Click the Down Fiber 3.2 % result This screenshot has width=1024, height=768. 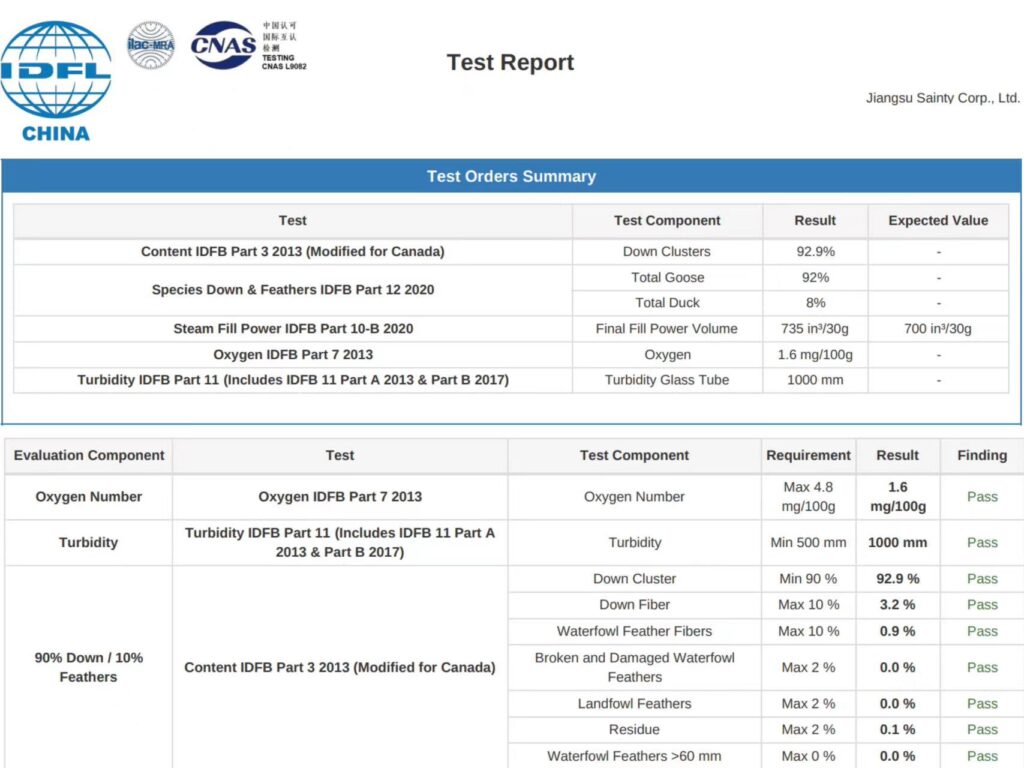pos(897,605)
